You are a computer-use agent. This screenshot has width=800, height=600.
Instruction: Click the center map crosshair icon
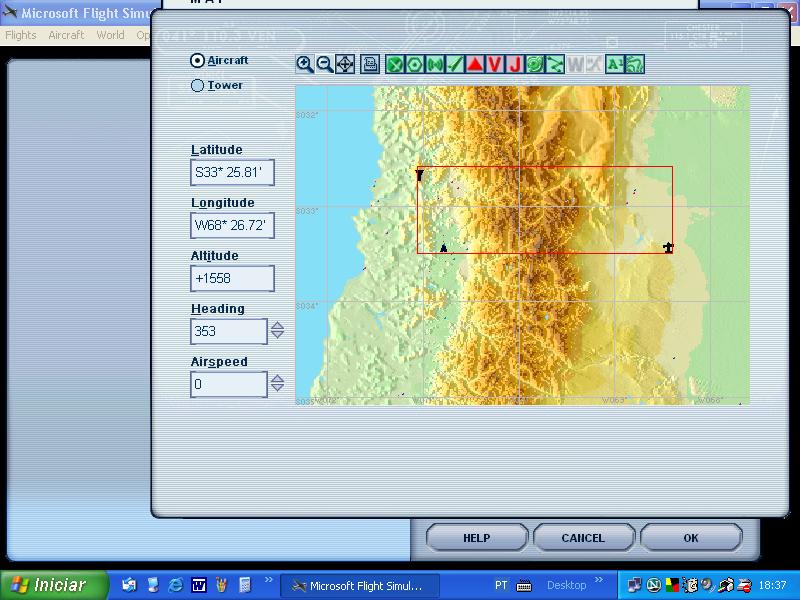[x=345, y=64]
